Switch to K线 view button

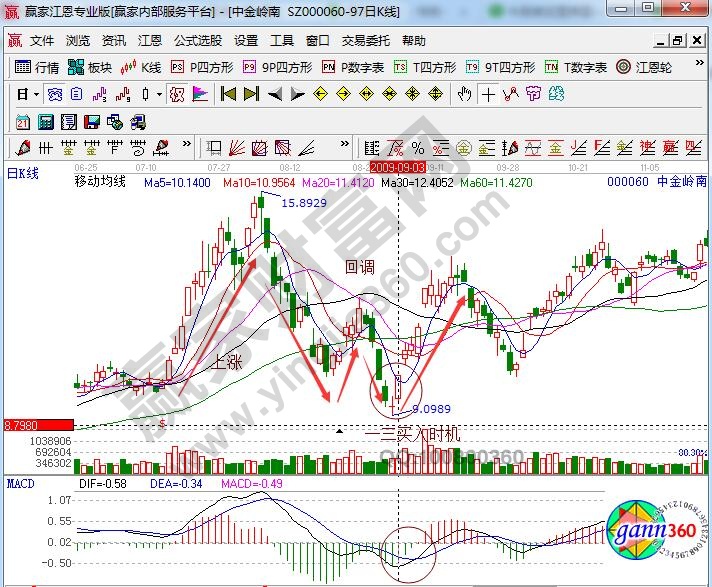click(141, 67)
